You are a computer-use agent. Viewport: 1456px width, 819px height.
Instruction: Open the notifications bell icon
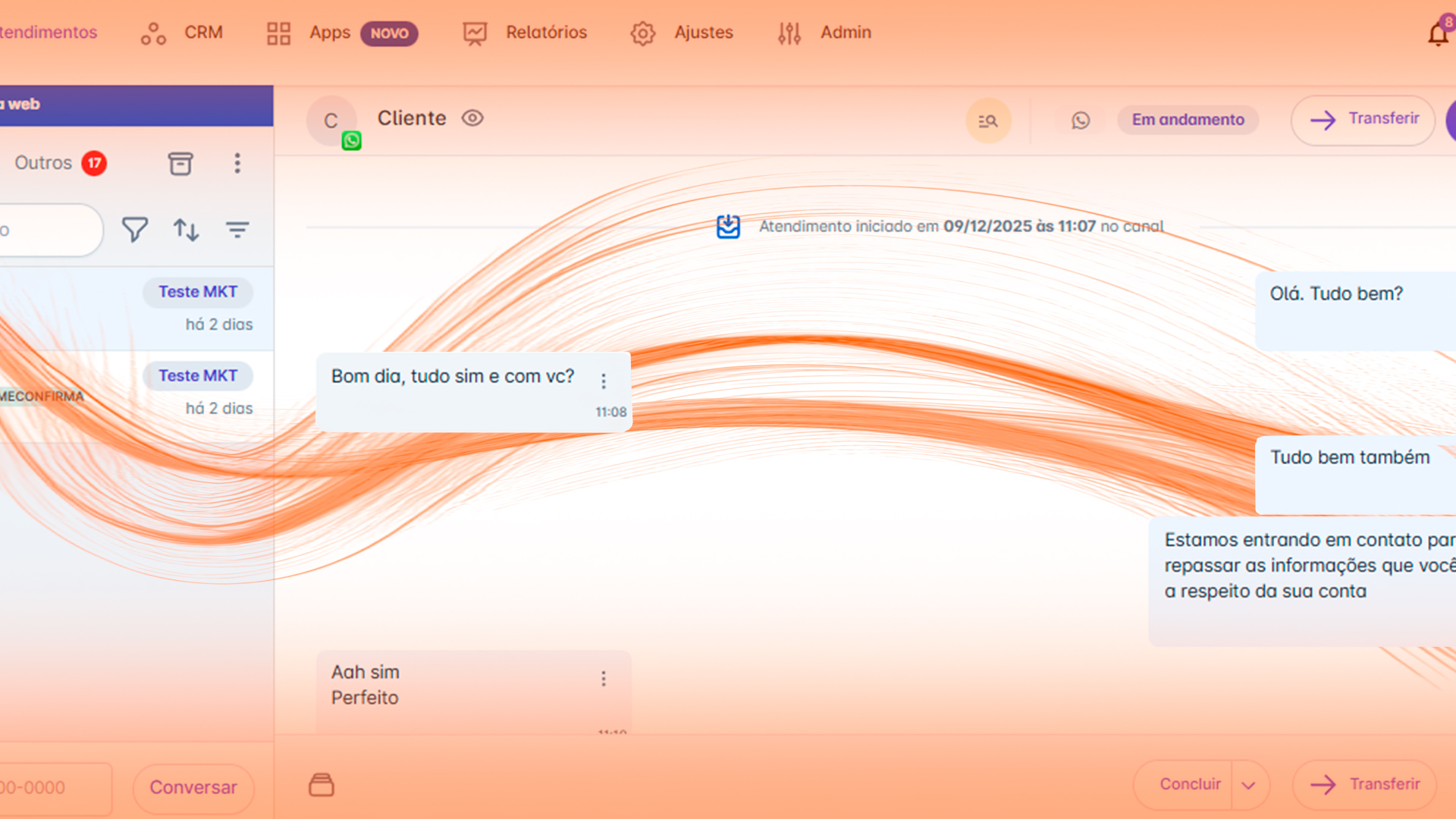[x=1437, y=33]
